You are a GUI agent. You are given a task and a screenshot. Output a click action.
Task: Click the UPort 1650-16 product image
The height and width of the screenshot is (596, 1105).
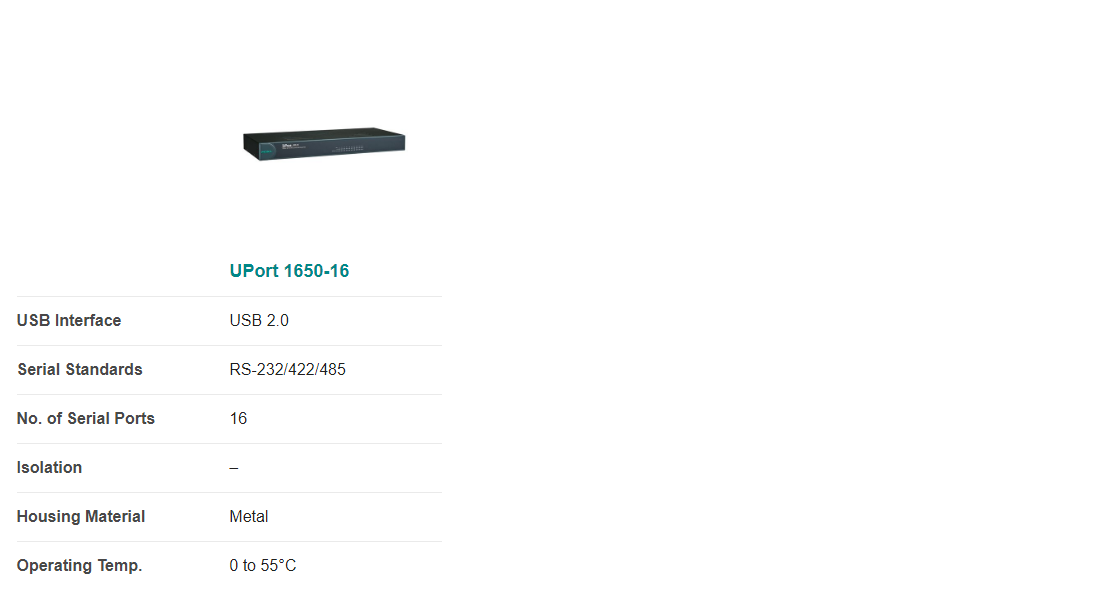[x=324, y=144]
